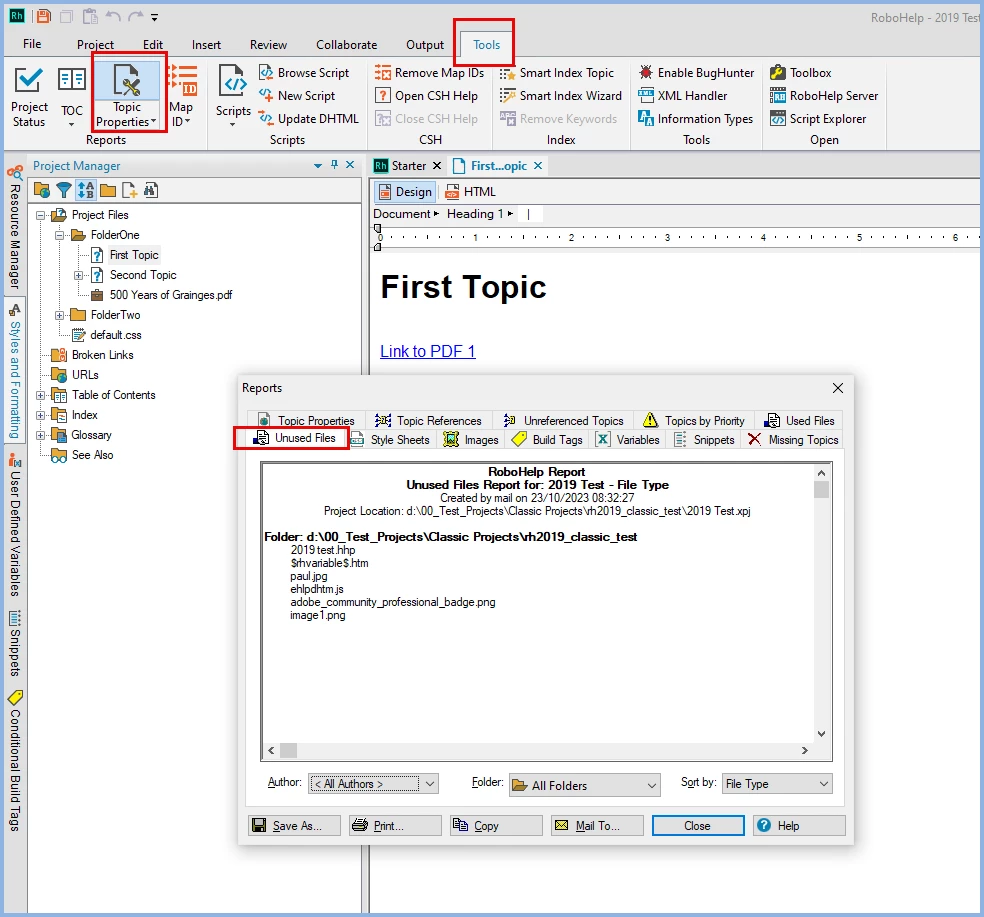This screenshot has width=984, height=917.
Task: Open the Folder dropdown showing All Folders
Action: point(584,785)
